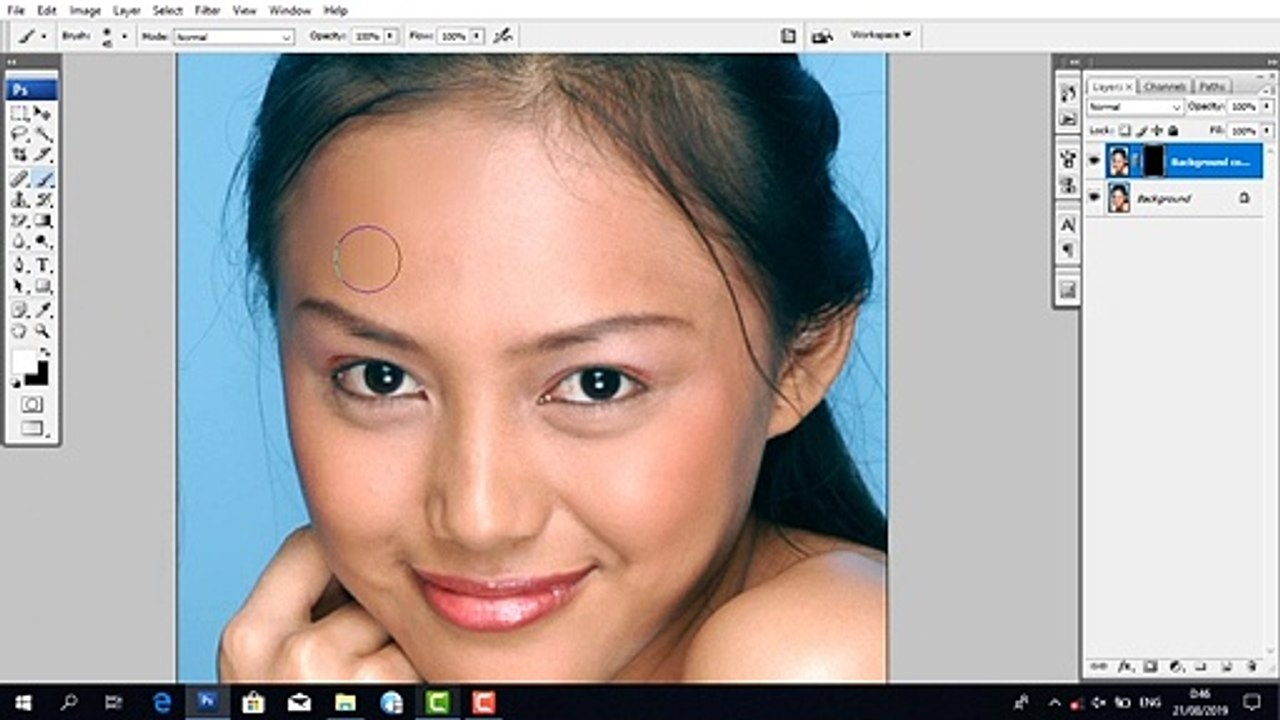Add a layer style via fx icon
Screen dimensions: 1280x720
(1124, 666)
